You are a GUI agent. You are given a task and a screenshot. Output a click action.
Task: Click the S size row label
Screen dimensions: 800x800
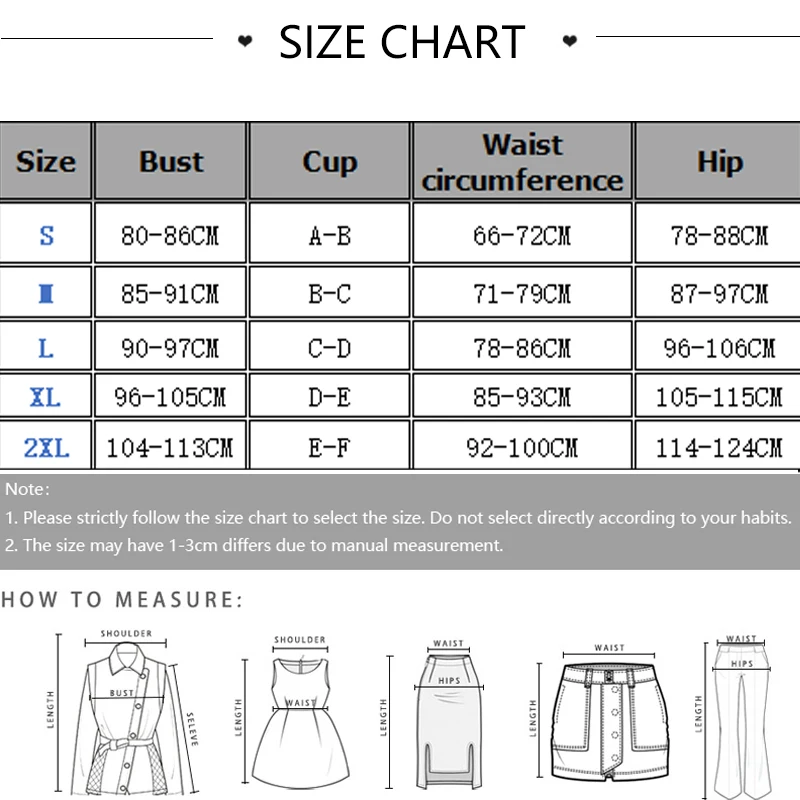click(x=46, y=236)
